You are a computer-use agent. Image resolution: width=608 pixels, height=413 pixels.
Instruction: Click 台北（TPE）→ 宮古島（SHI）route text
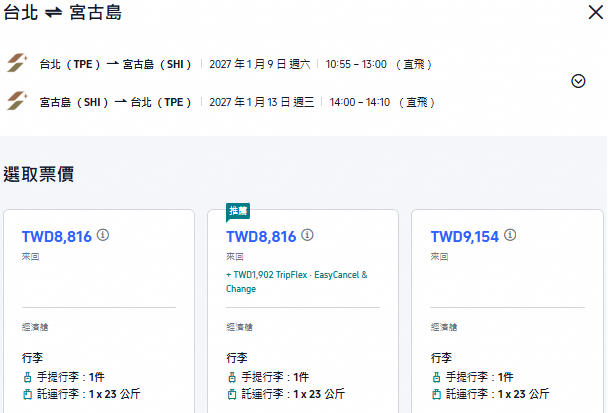pyautogui.click(x=116, y=64)
